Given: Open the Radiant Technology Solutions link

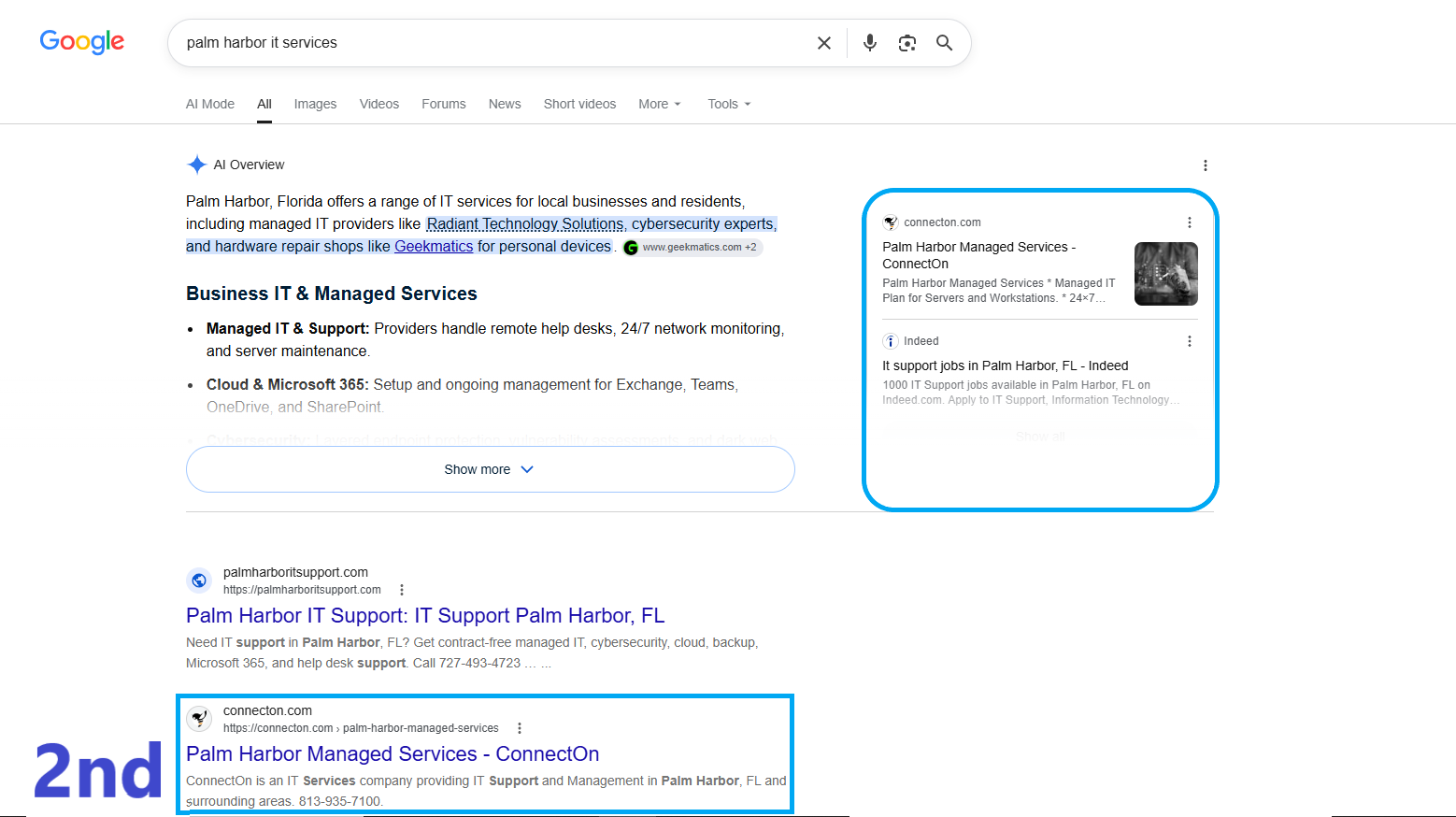Looking at the screenshot, I should pos(525,224).
